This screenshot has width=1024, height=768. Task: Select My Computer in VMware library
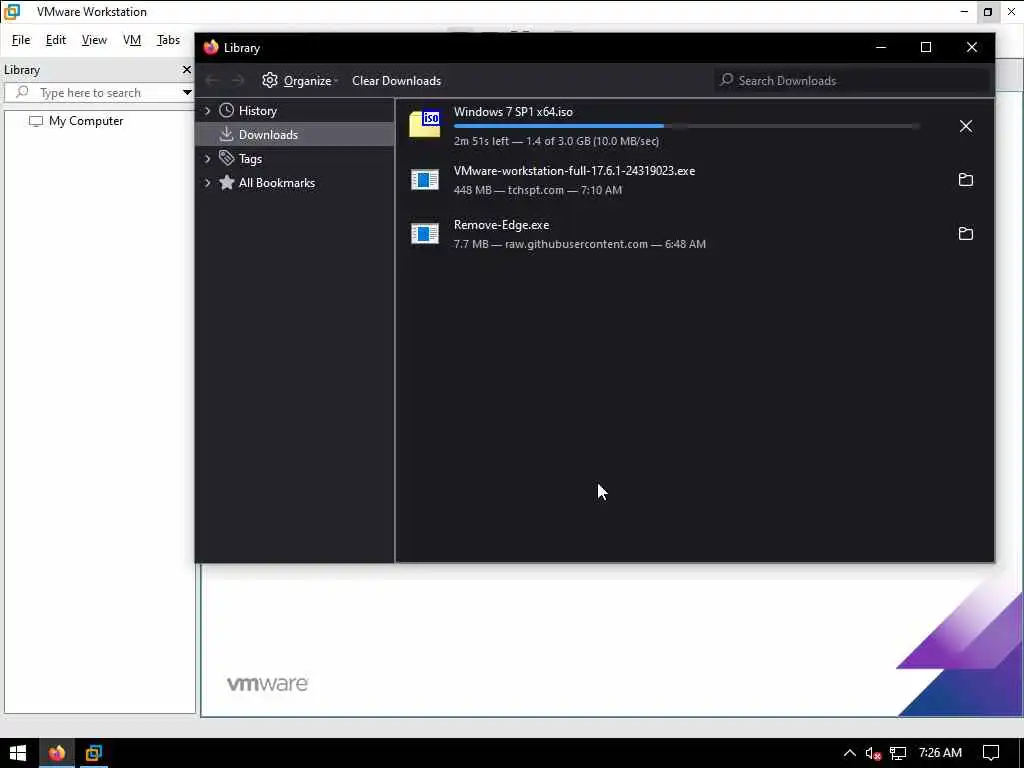click(76, 121)
